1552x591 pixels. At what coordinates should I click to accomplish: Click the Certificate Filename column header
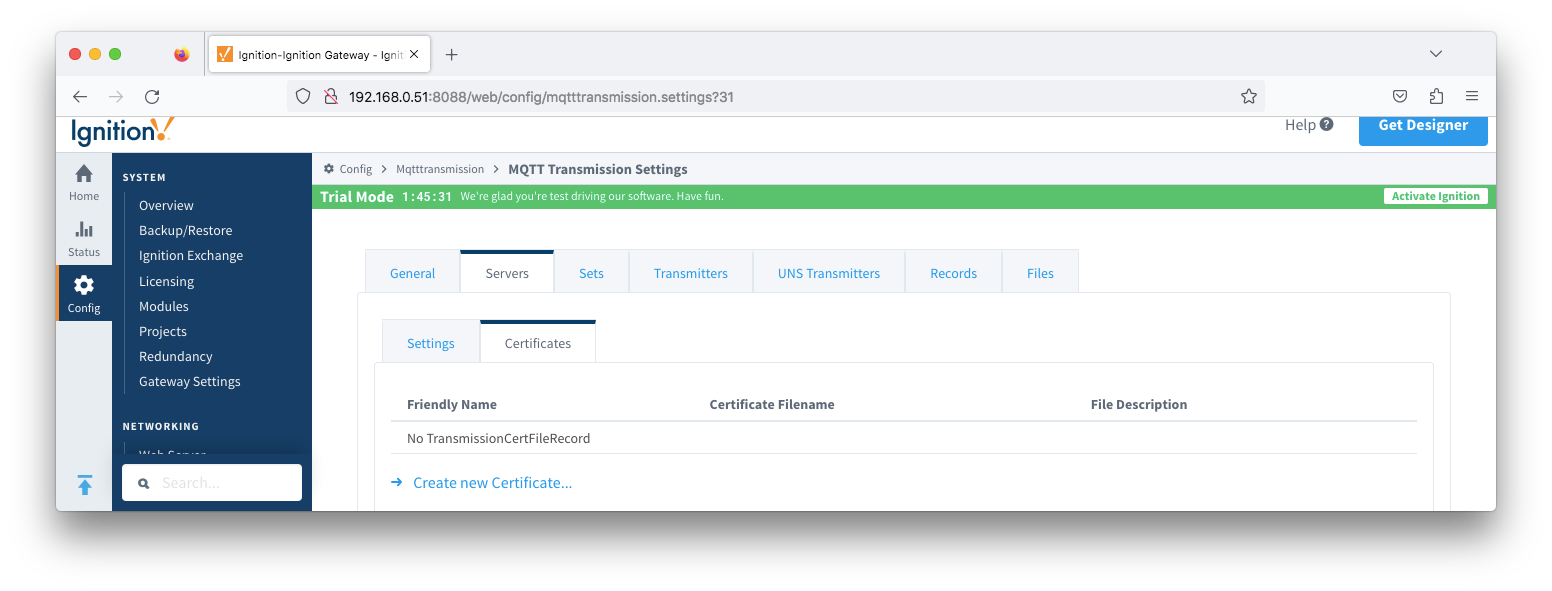(x=772, y=405)
